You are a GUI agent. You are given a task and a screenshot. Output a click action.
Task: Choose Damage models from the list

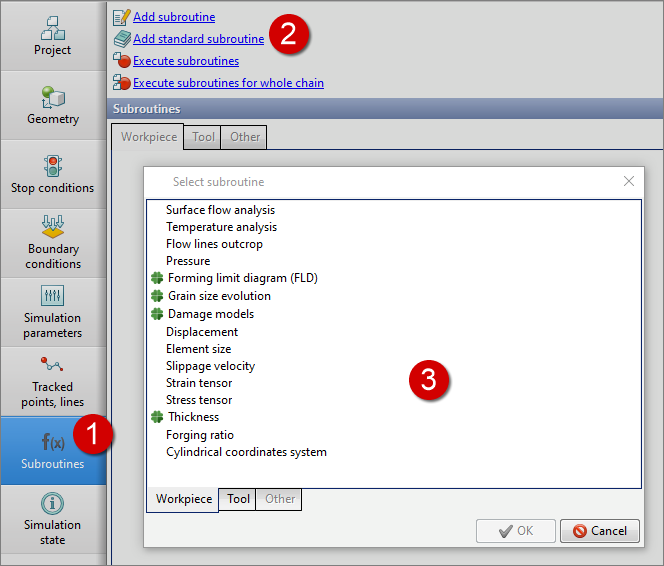[210, 314]
